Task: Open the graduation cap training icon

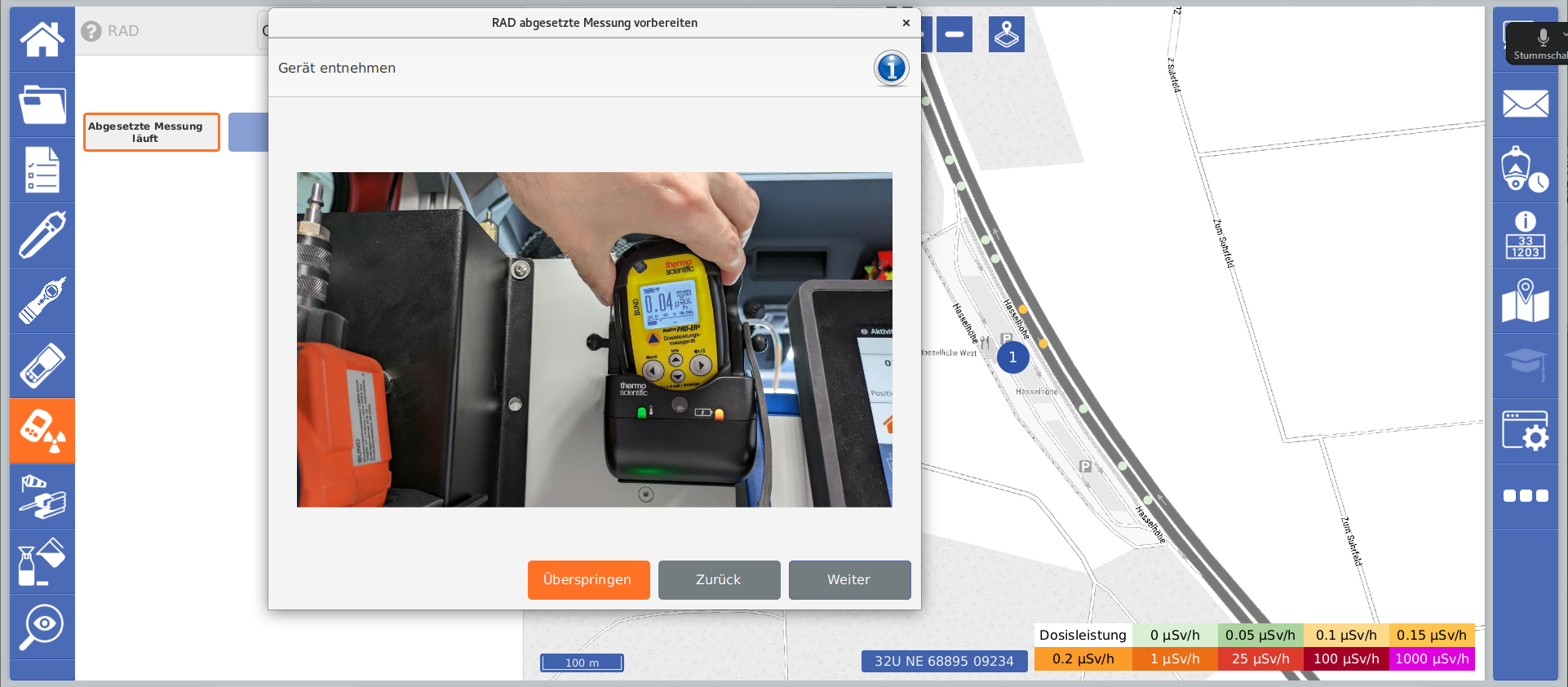Action: tap(1526, 366)
